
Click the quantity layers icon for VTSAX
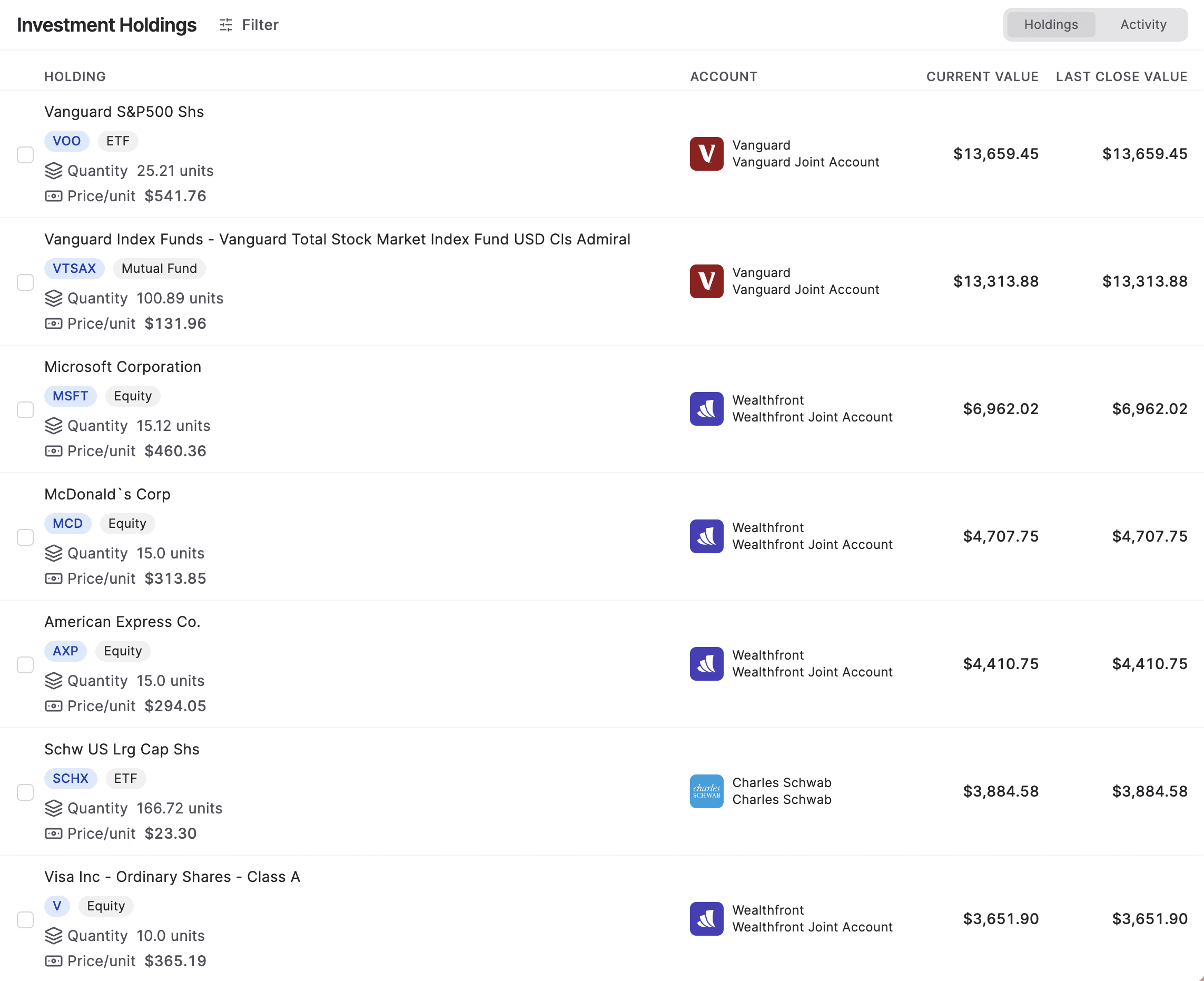[x=54, y=298]
